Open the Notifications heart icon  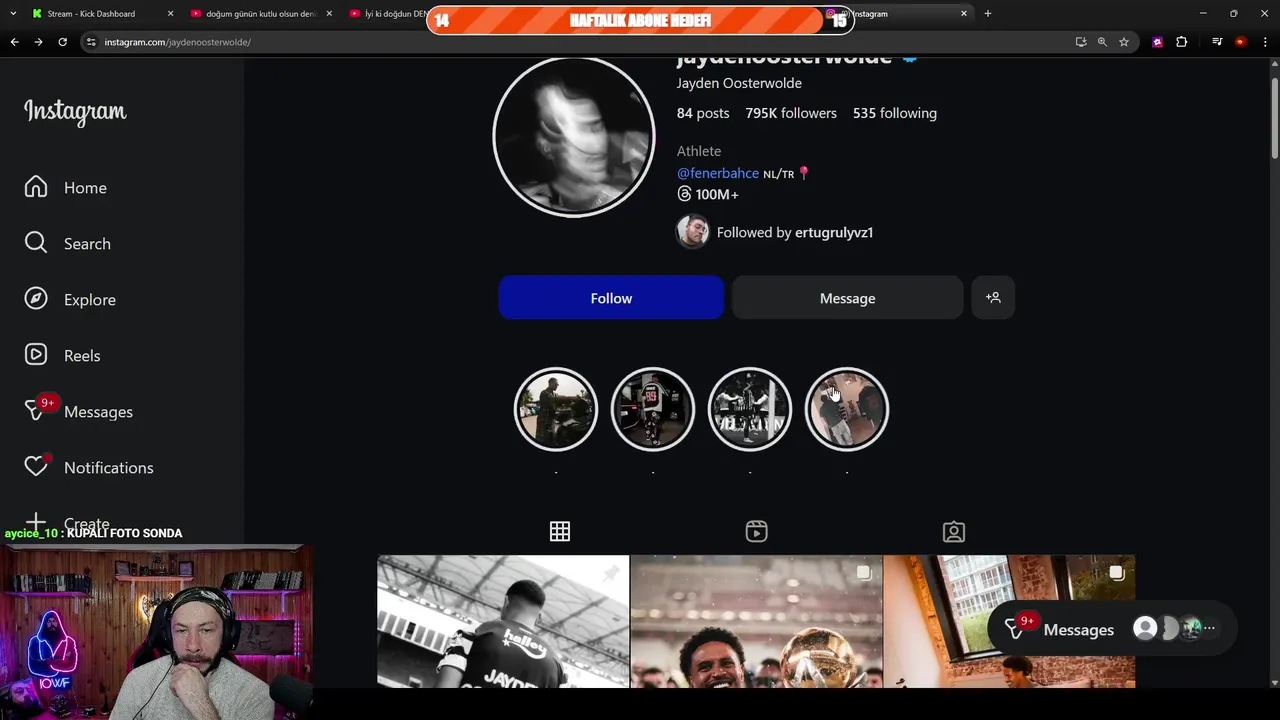click(x=36, y=466)
